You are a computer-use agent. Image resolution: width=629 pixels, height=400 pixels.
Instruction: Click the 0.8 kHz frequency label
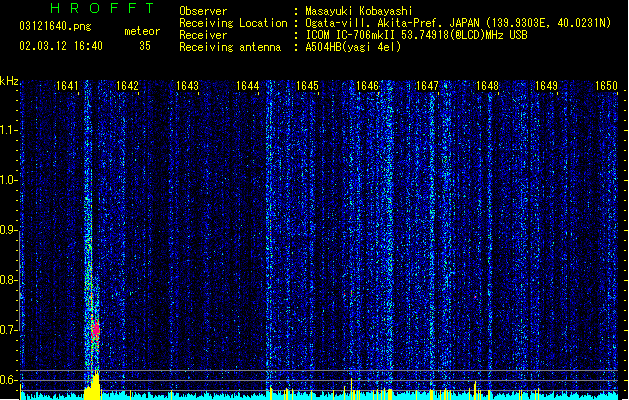(x=8, y=280)
